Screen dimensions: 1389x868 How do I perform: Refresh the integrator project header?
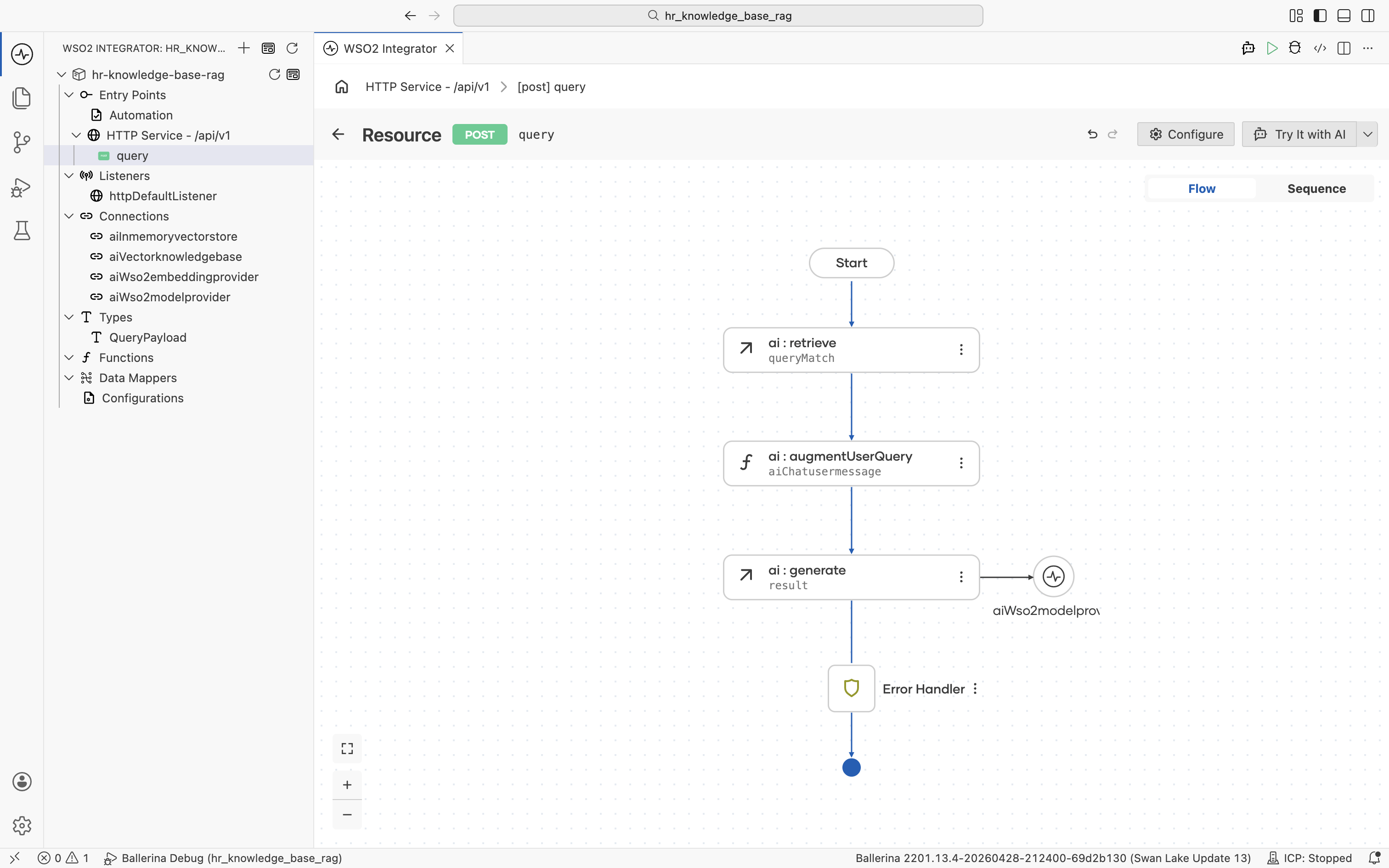coord(292,48)
